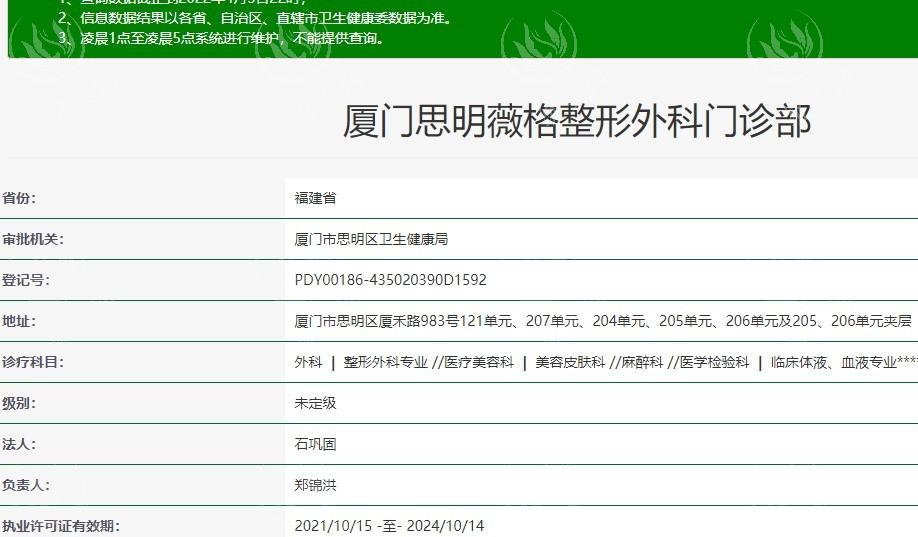The image size is (918, 537).
Task: Click the 级别 label
Action: click(19, 403)
